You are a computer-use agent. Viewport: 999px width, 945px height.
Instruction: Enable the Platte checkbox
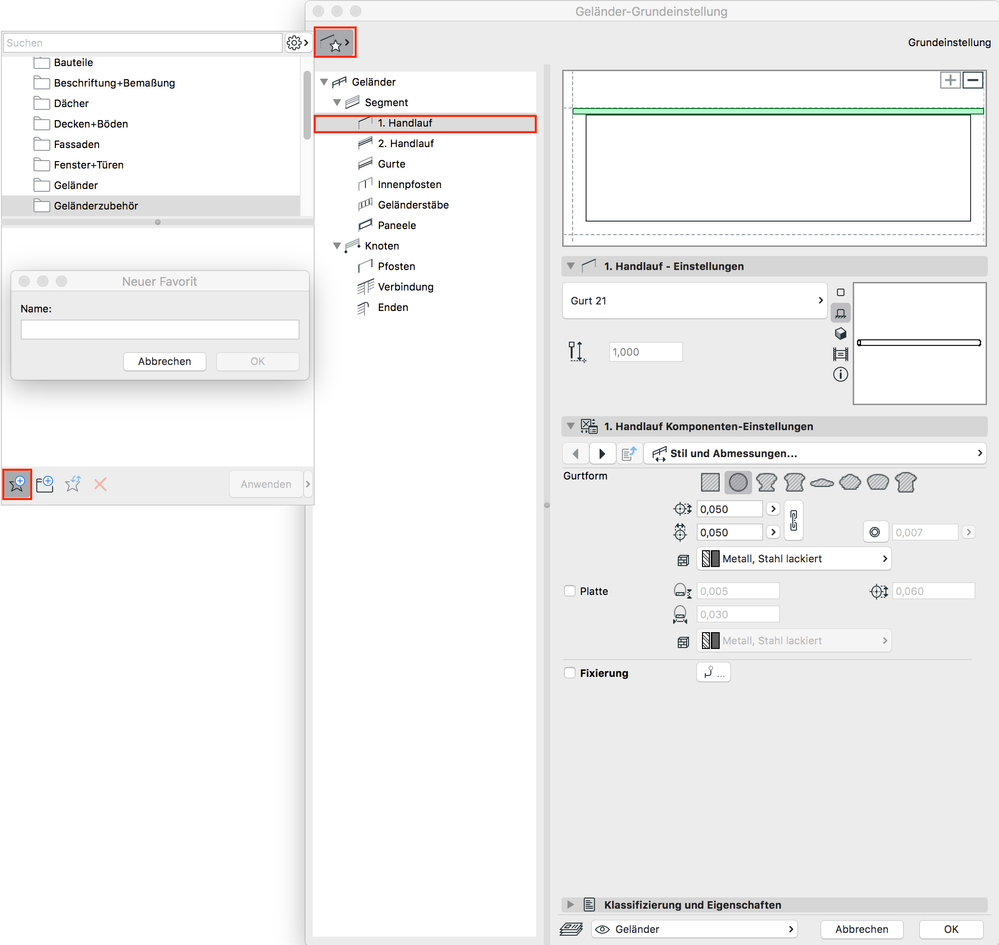pos(570,591)
